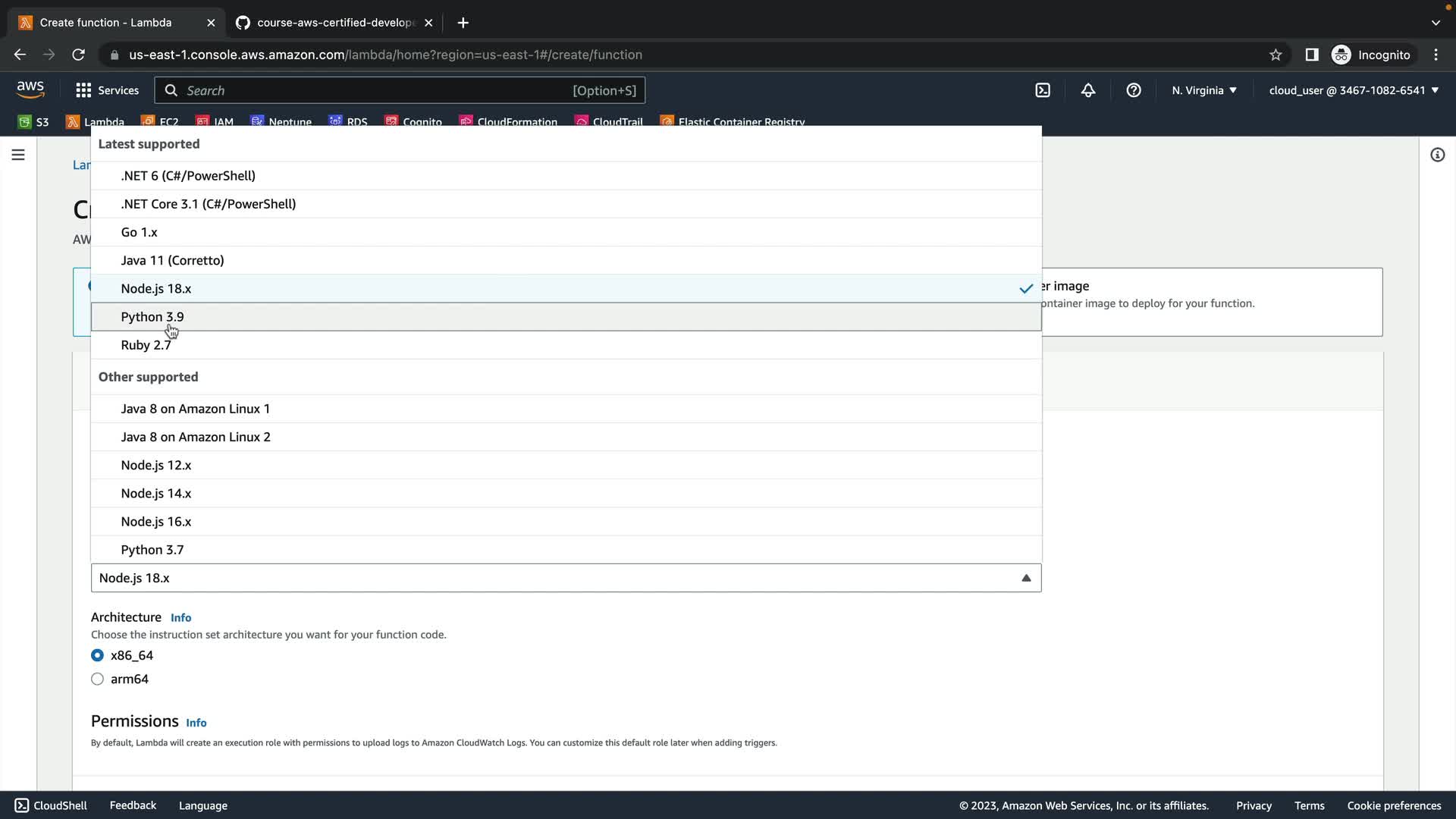Pick Node.js 16.x from other supported
1456x819 pixels.
(155, 522)
